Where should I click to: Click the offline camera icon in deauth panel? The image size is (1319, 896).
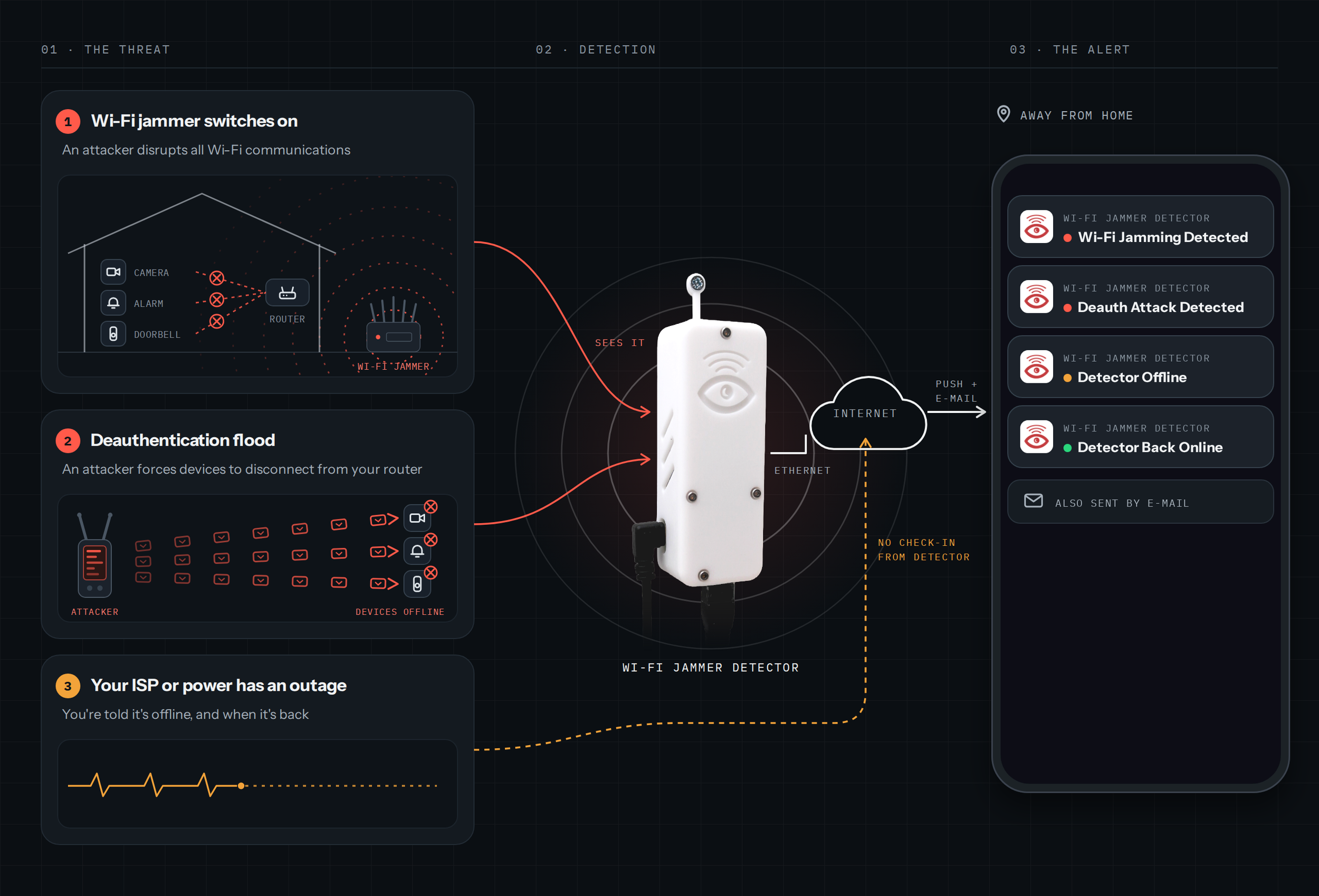417,518
